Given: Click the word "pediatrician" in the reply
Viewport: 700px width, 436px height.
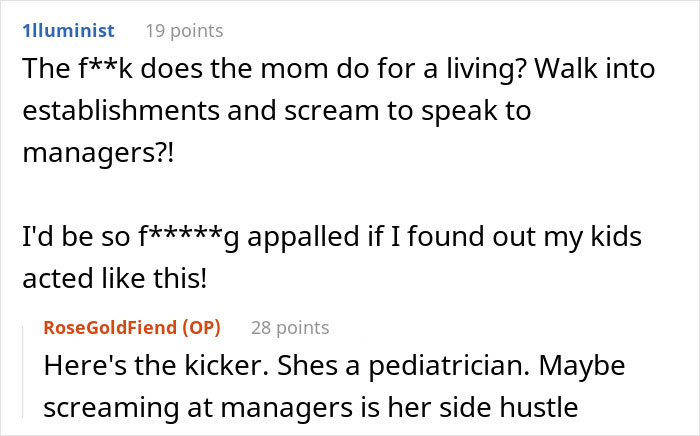Looking at the screenshot, I should click(449, 367).
